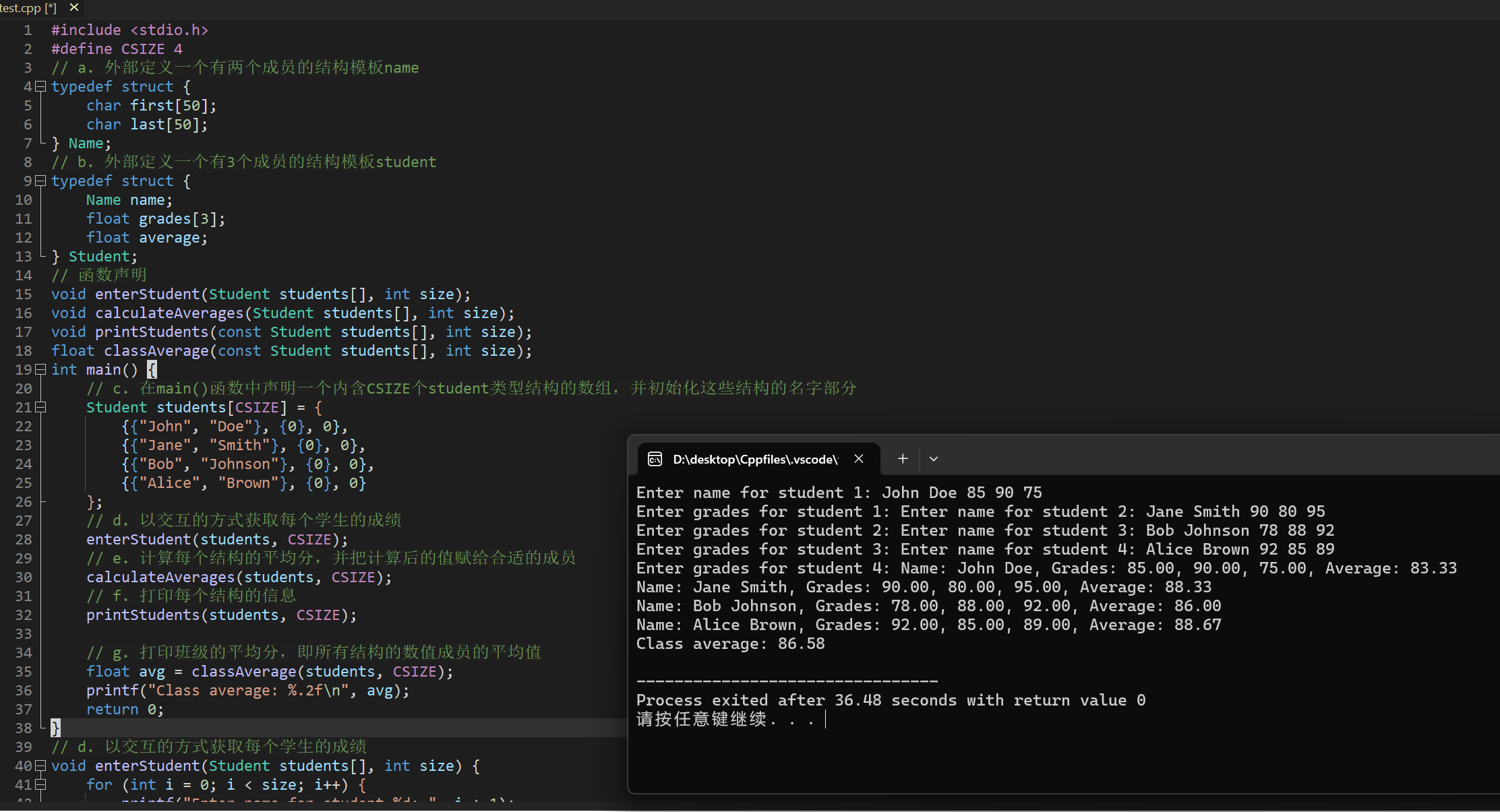Collapse the for loop fold at line 41

tap(40, 784)
